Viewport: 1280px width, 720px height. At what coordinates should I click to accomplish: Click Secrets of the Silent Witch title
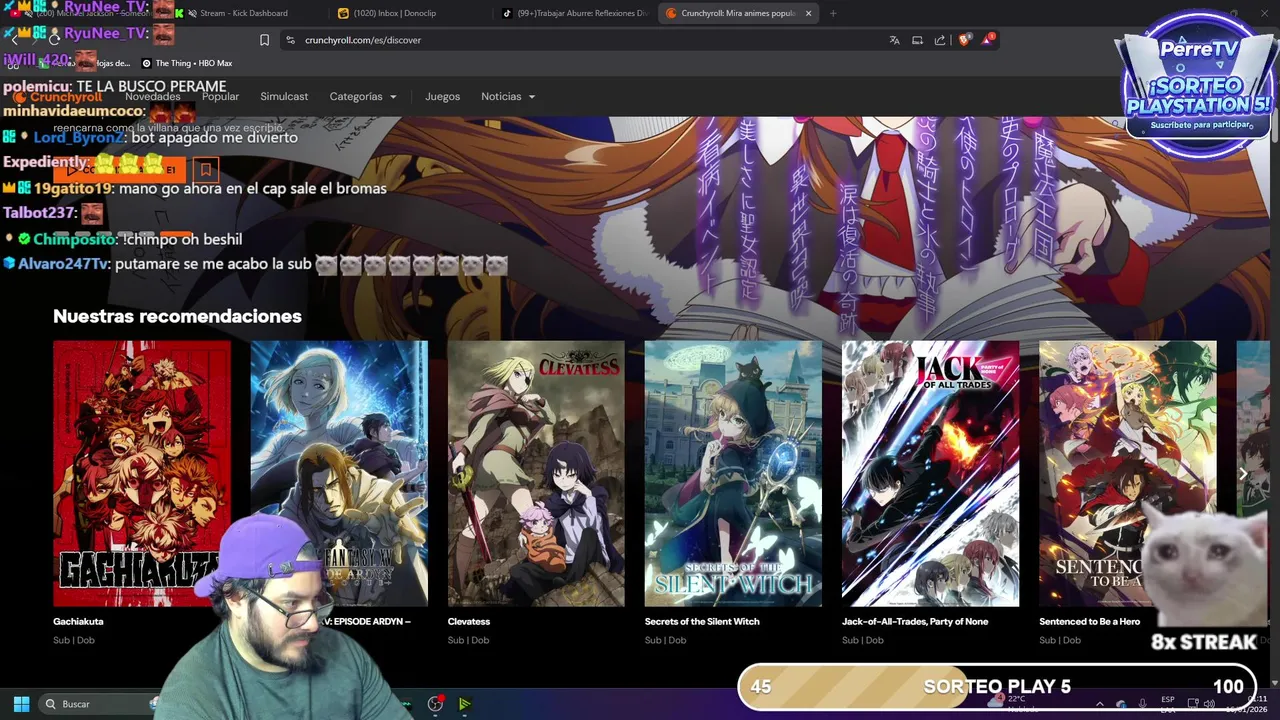point(702,621)
